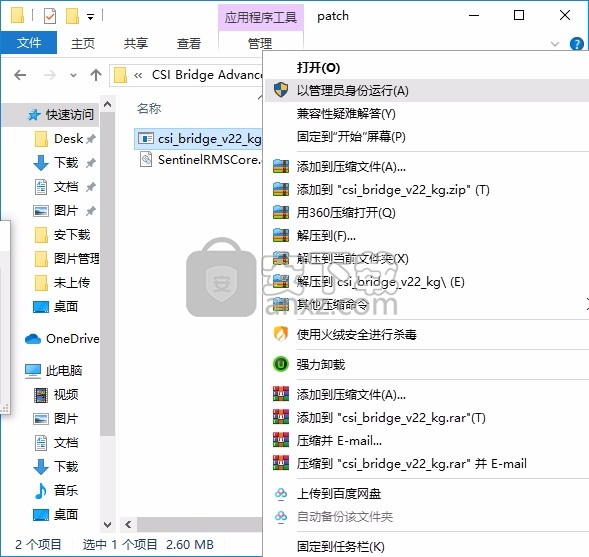Switch to the 共享 ribbon tab
This screenshot has width=589, height=557.
click(136, 44)
